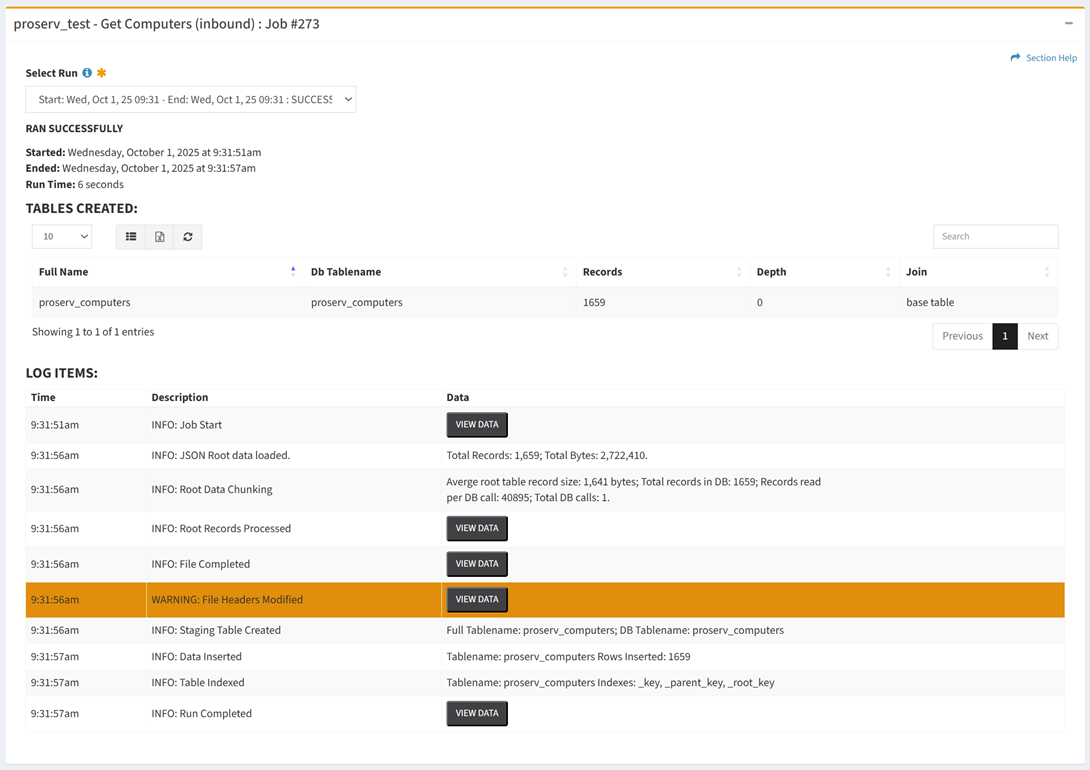Click the column list view icon
1090x770 pixels.
(x=131, y=237)
